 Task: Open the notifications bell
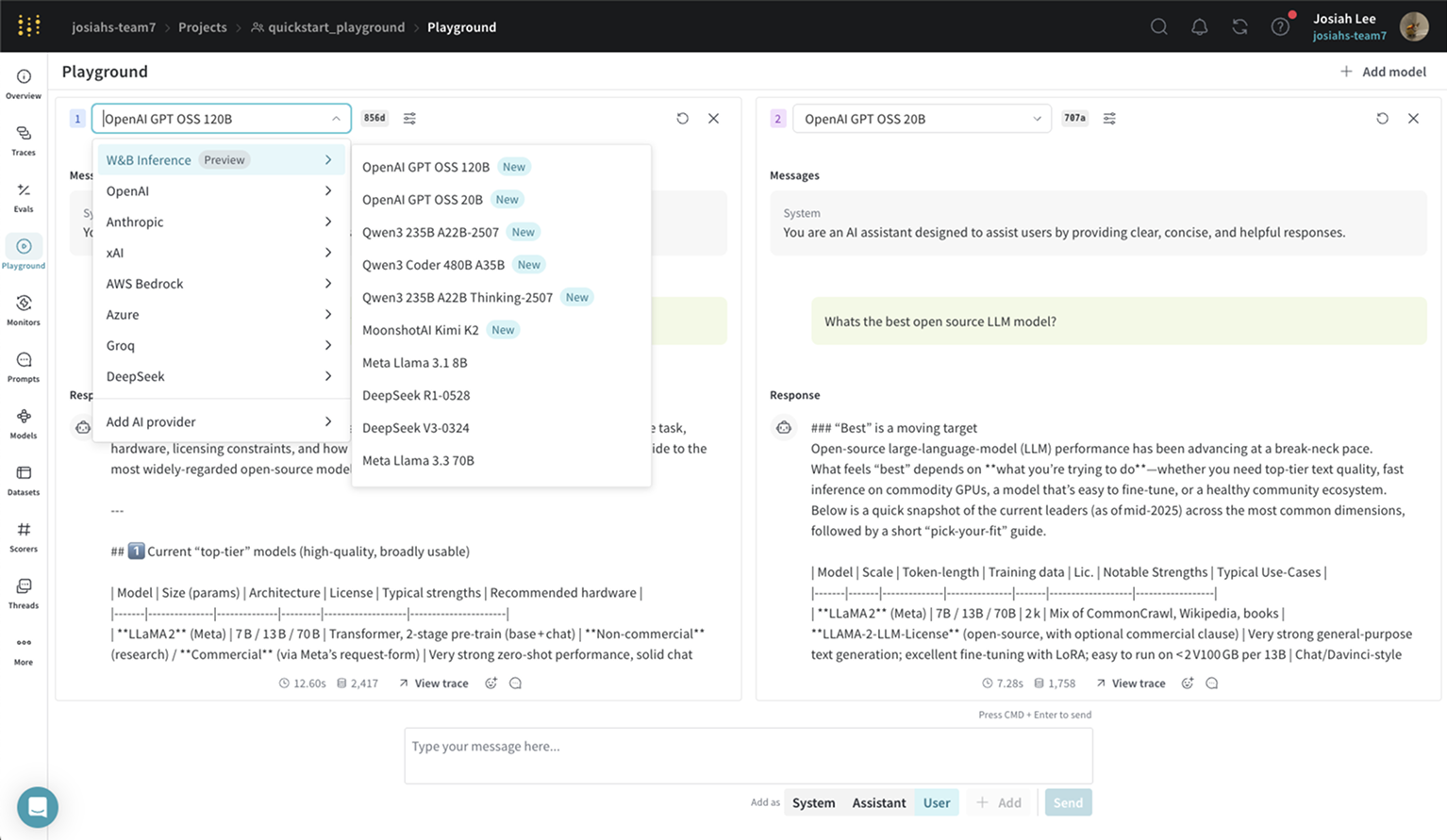point(1200,26)
